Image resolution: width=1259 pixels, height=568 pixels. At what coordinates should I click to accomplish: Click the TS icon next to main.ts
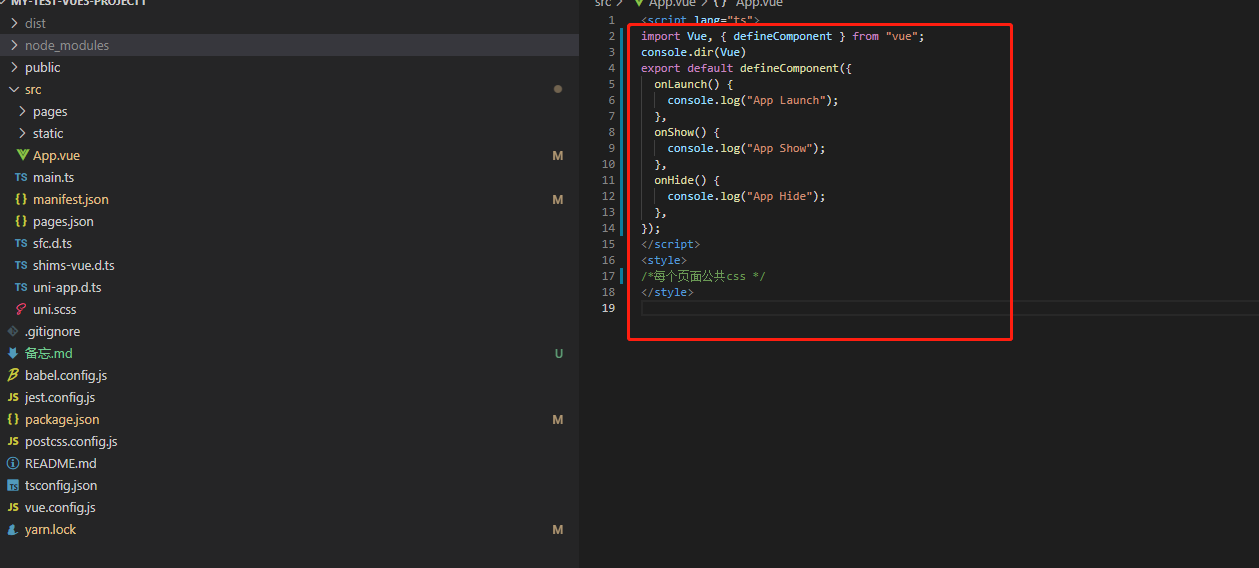click(21, 177)
